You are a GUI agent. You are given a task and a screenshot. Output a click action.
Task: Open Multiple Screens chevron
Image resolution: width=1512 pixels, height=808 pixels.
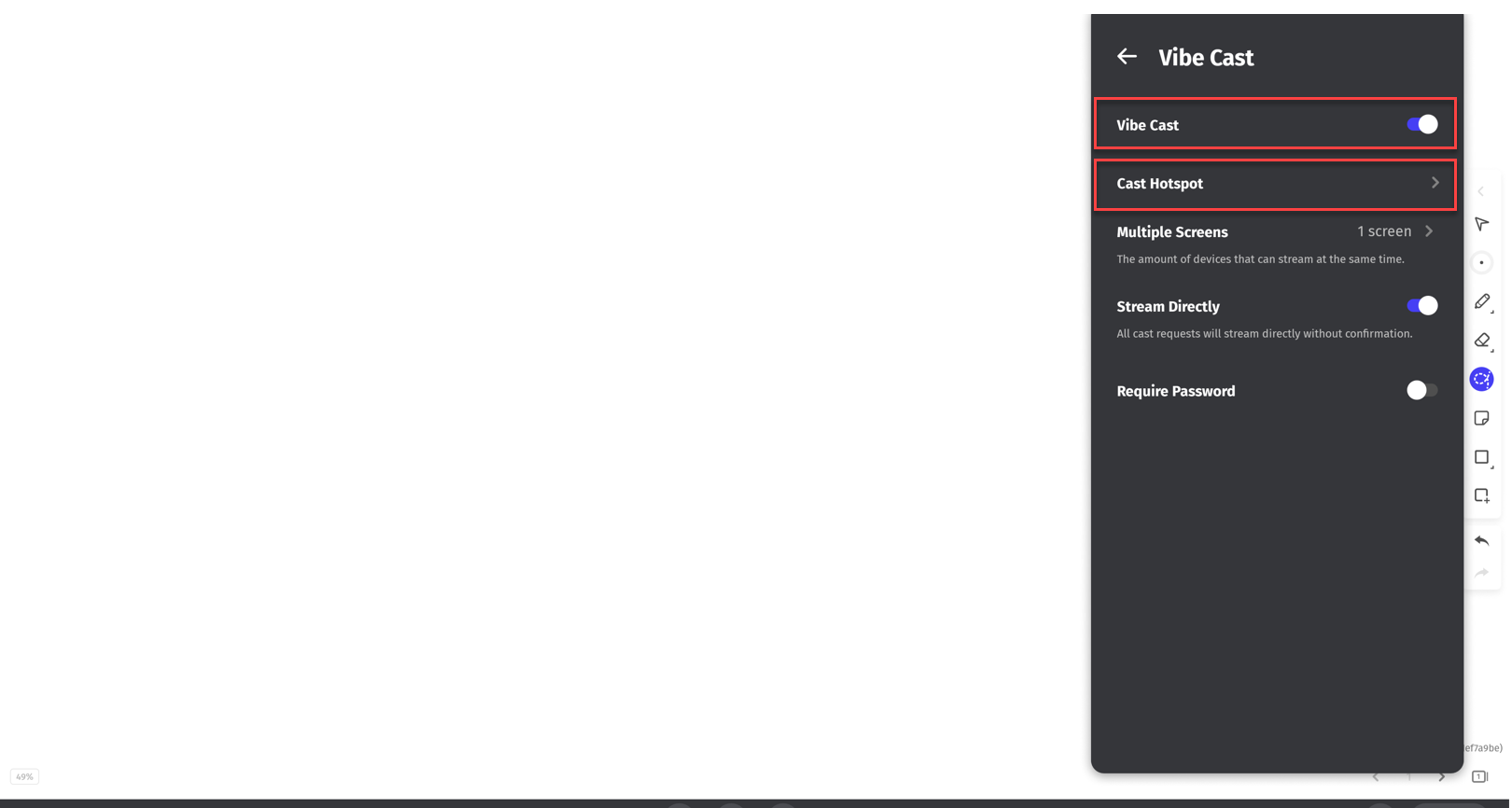[x=1429, y=231]
